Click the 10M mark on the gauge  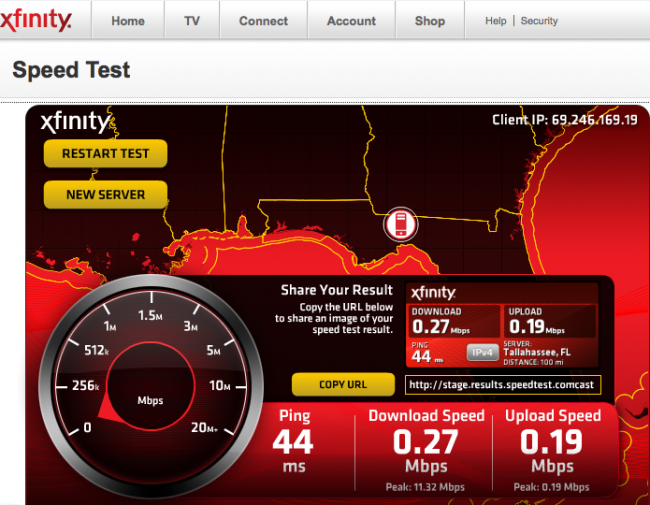(220, 386)
